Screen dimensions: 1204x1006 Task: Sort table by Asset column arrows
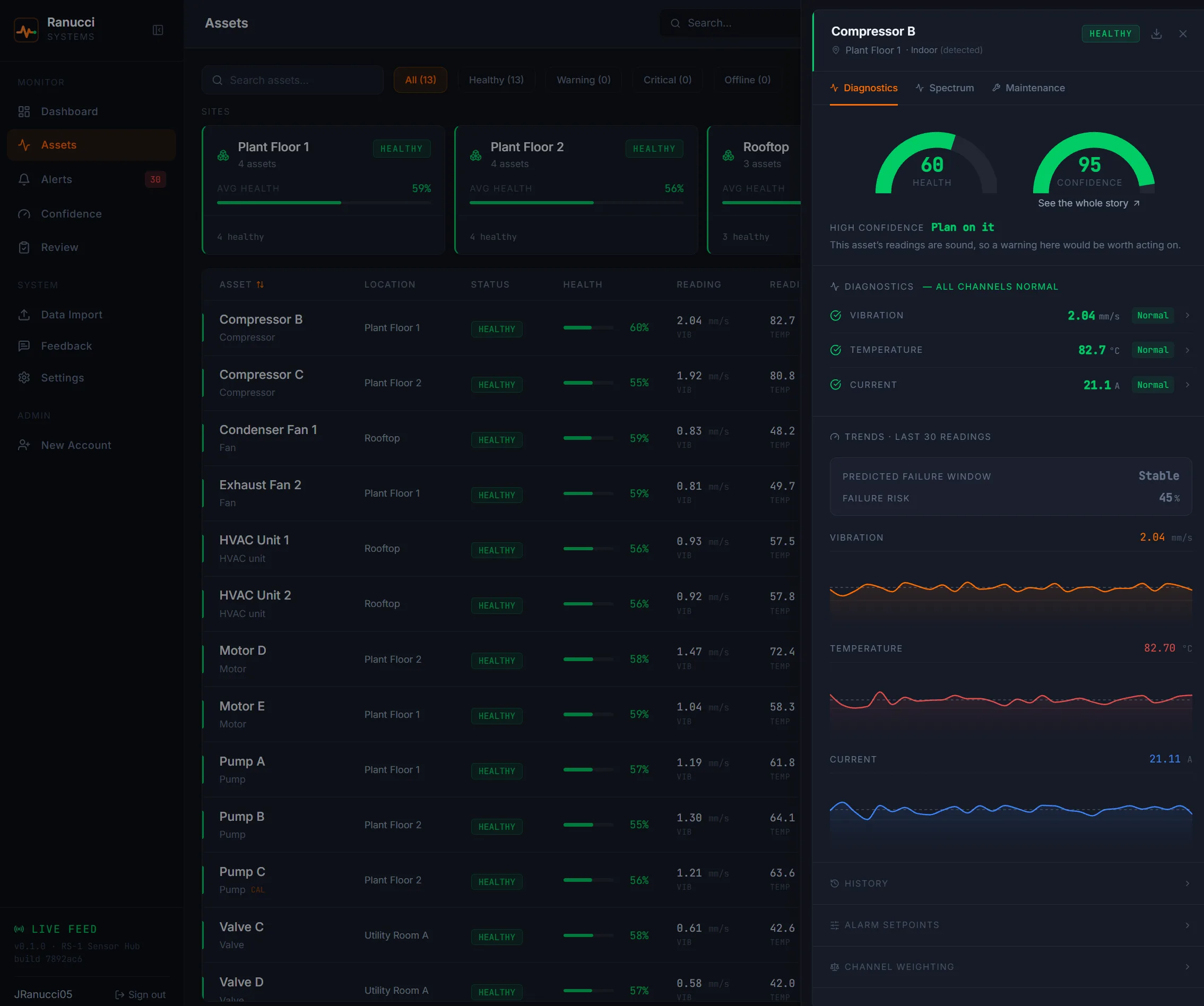(x=261, y=284)
